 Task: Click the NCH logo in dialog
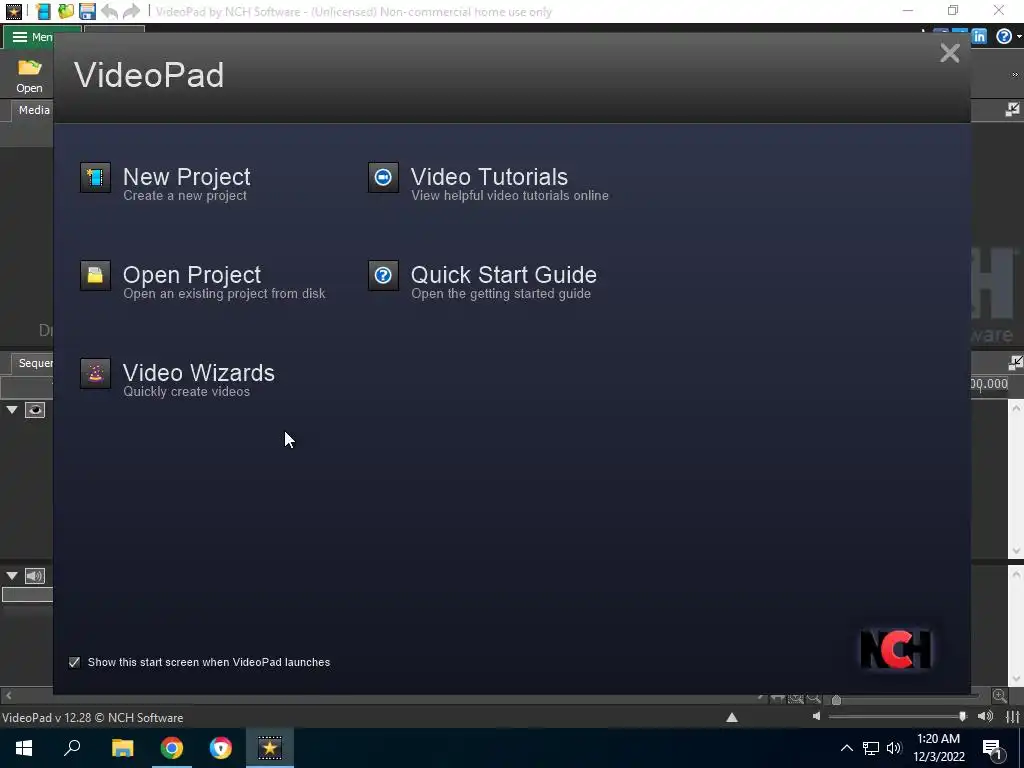coord(895,648)
